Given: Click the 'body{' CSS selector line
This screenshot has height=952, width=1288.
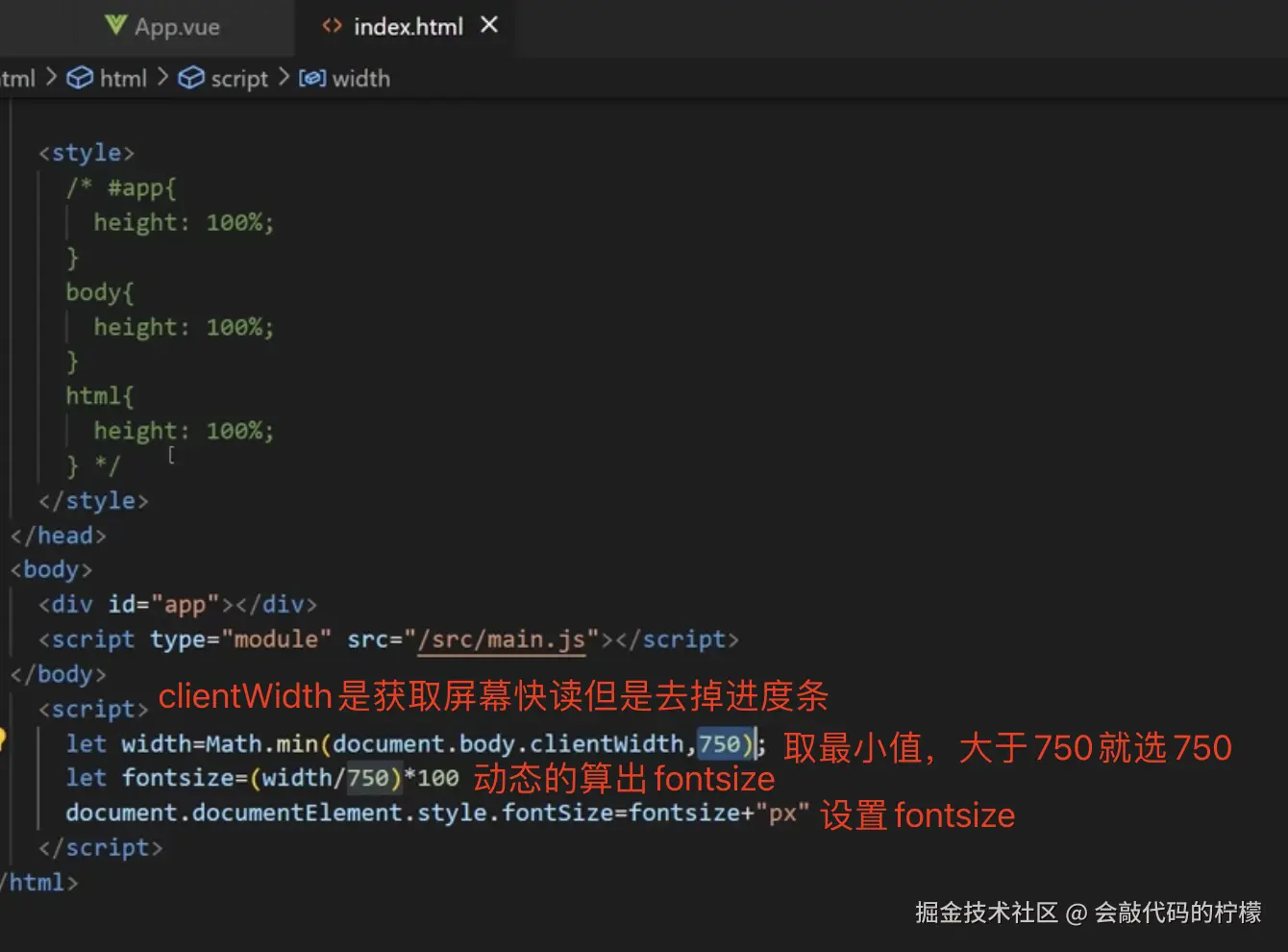Looking at the screenshot, I should (100, 292).
